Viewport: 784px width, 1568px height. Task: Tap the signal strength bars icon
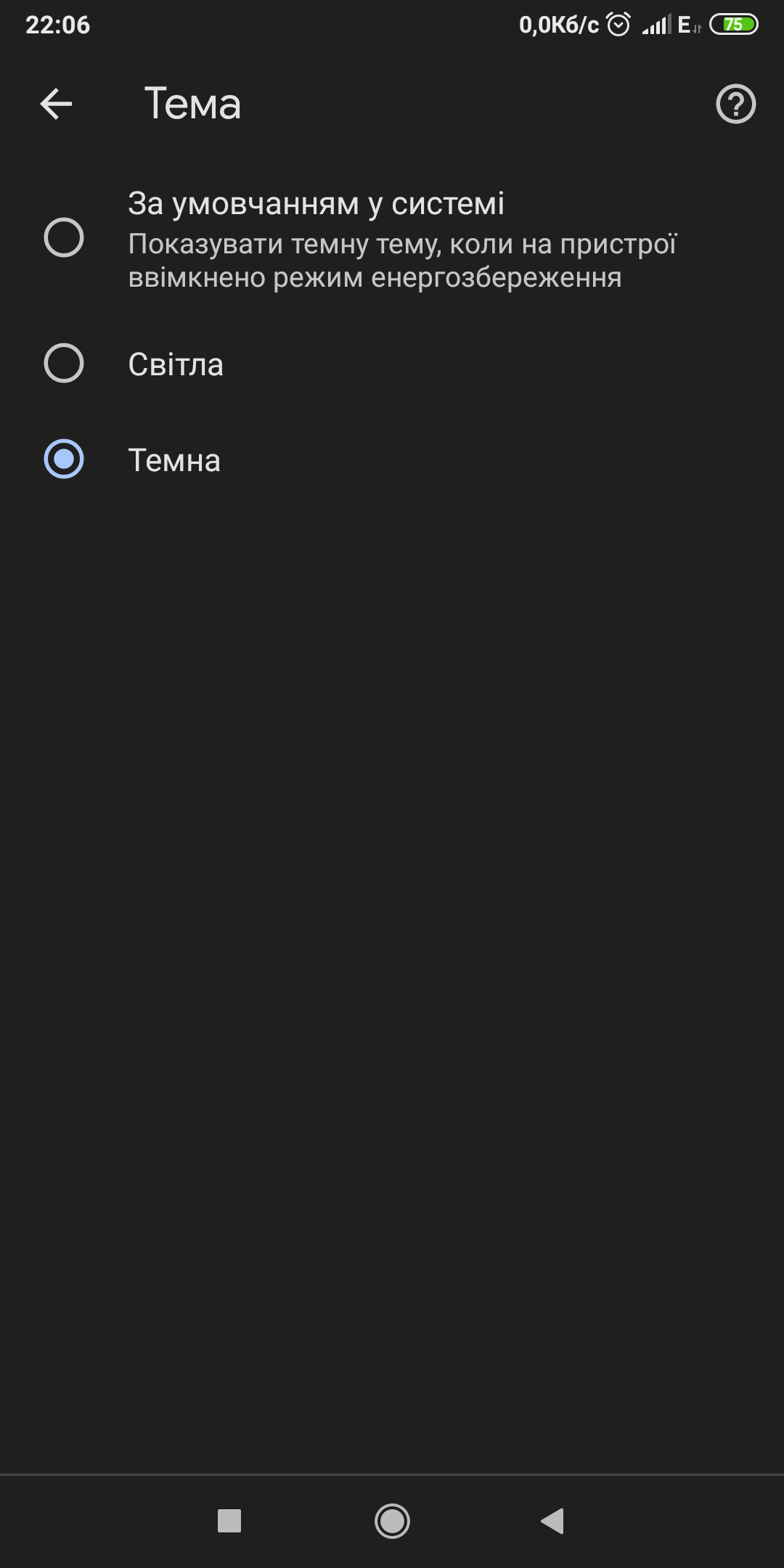tap(656, 25)
